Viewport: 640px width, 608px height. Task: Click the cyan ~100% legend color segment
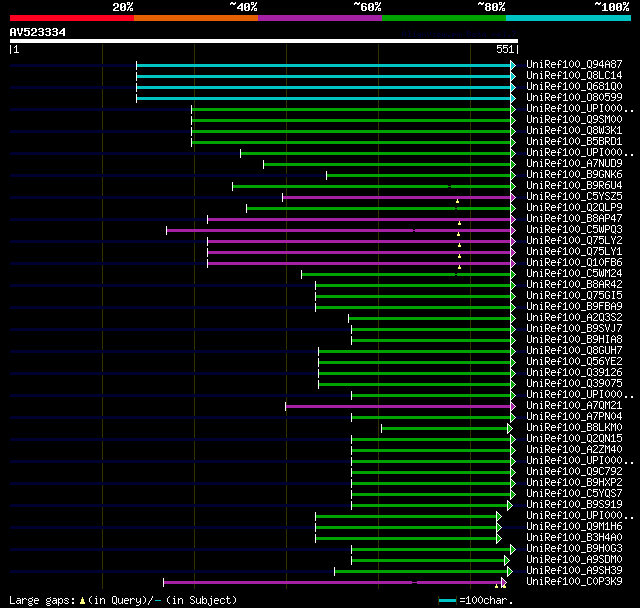(x=569, y=18)
